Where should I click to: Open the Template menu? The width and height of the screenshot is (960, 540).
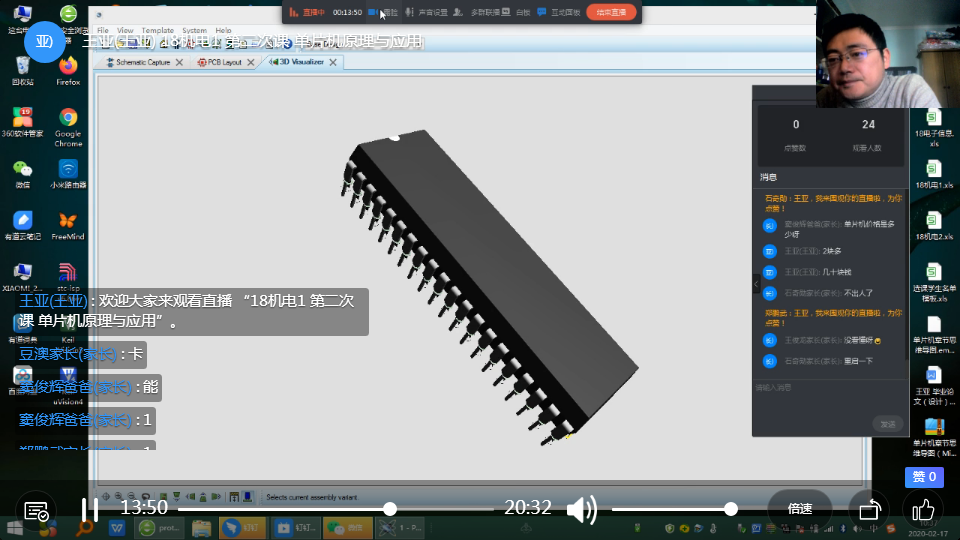(x=158, y=30)
